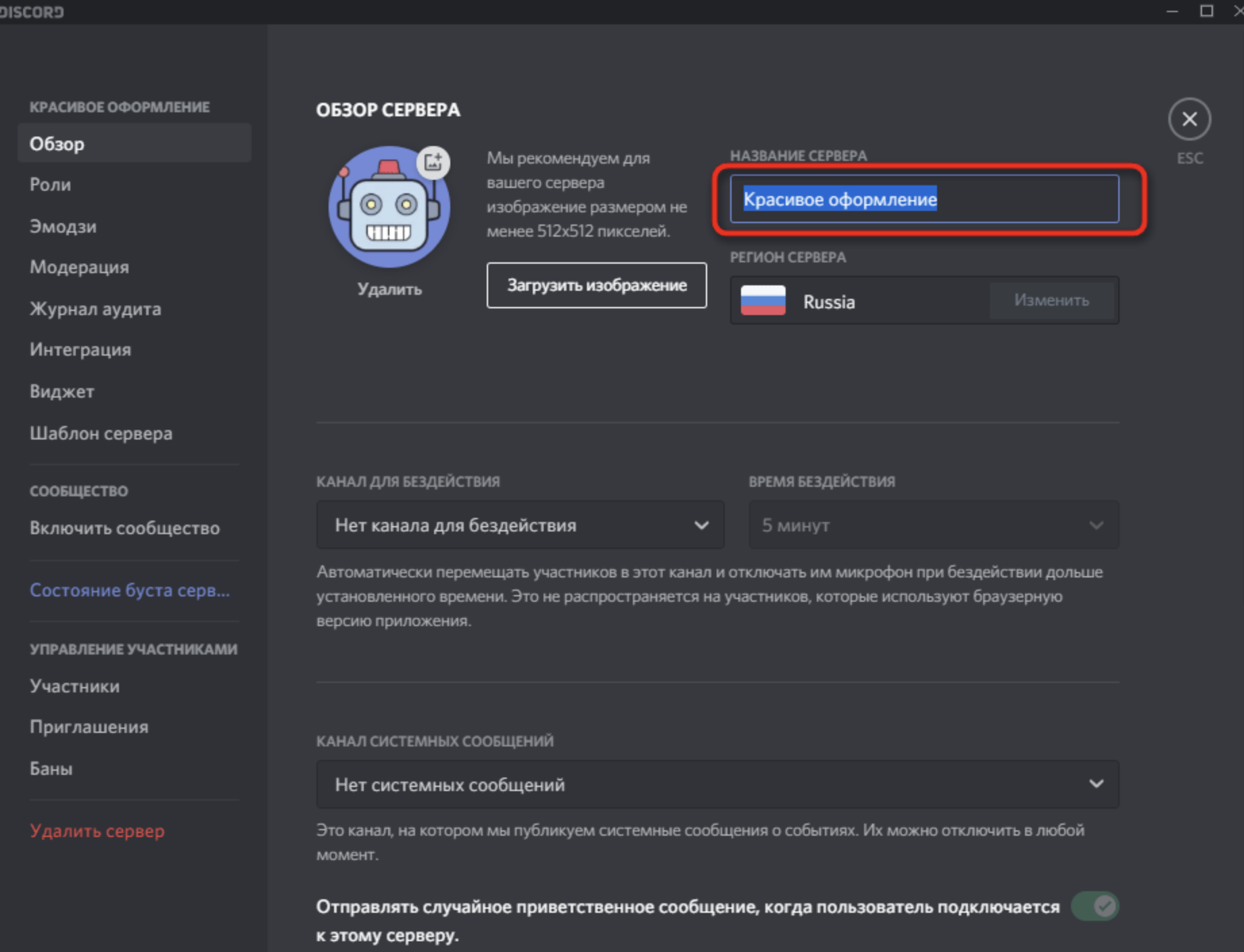The height and width of the screenshot is (952, 1244).
Task: Maximize the Discord window
Action: pyautogui.click(x=1206, y=11)
